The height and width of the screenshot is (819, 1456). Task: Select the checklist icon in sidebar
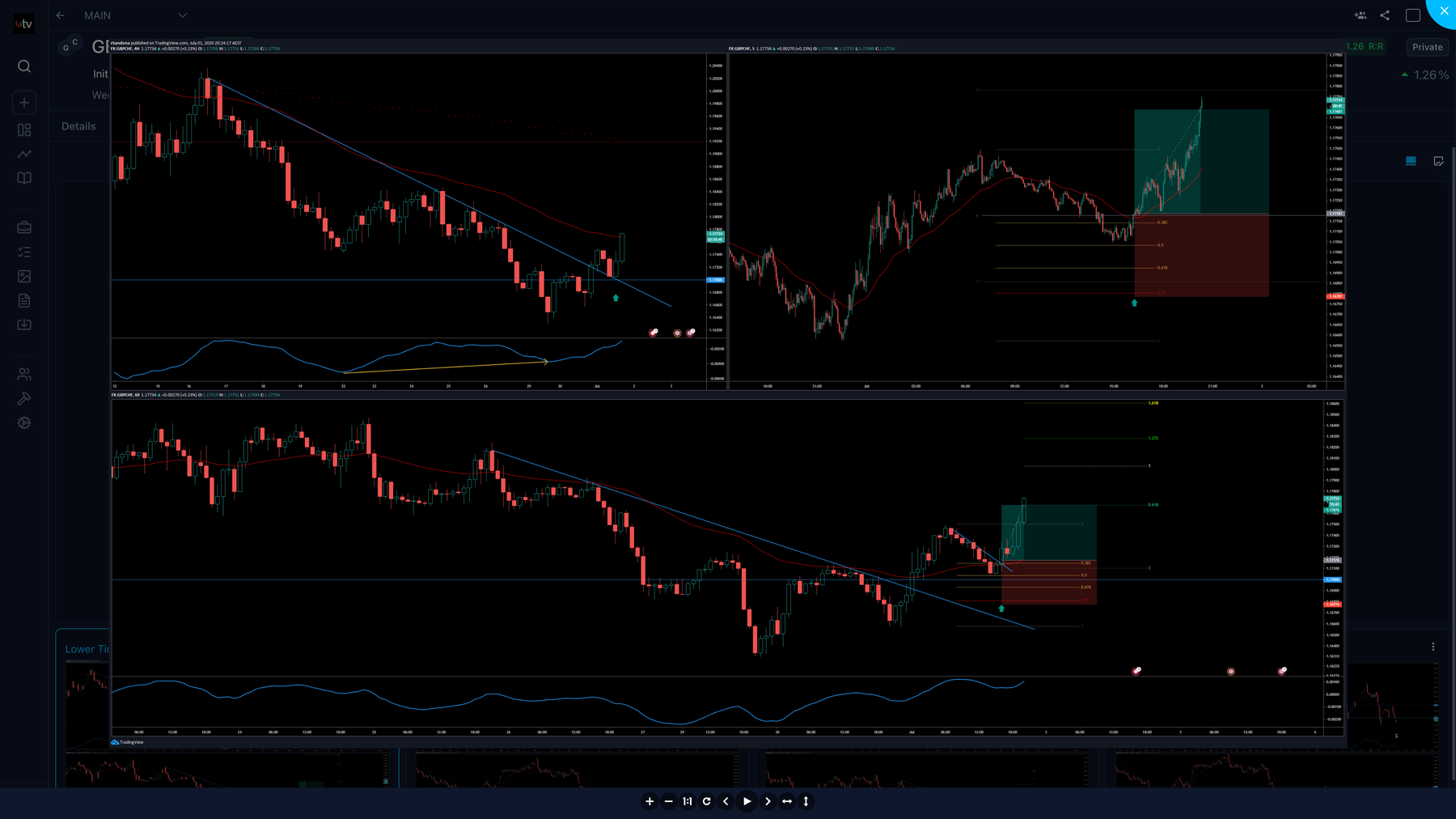coord(24,252)
